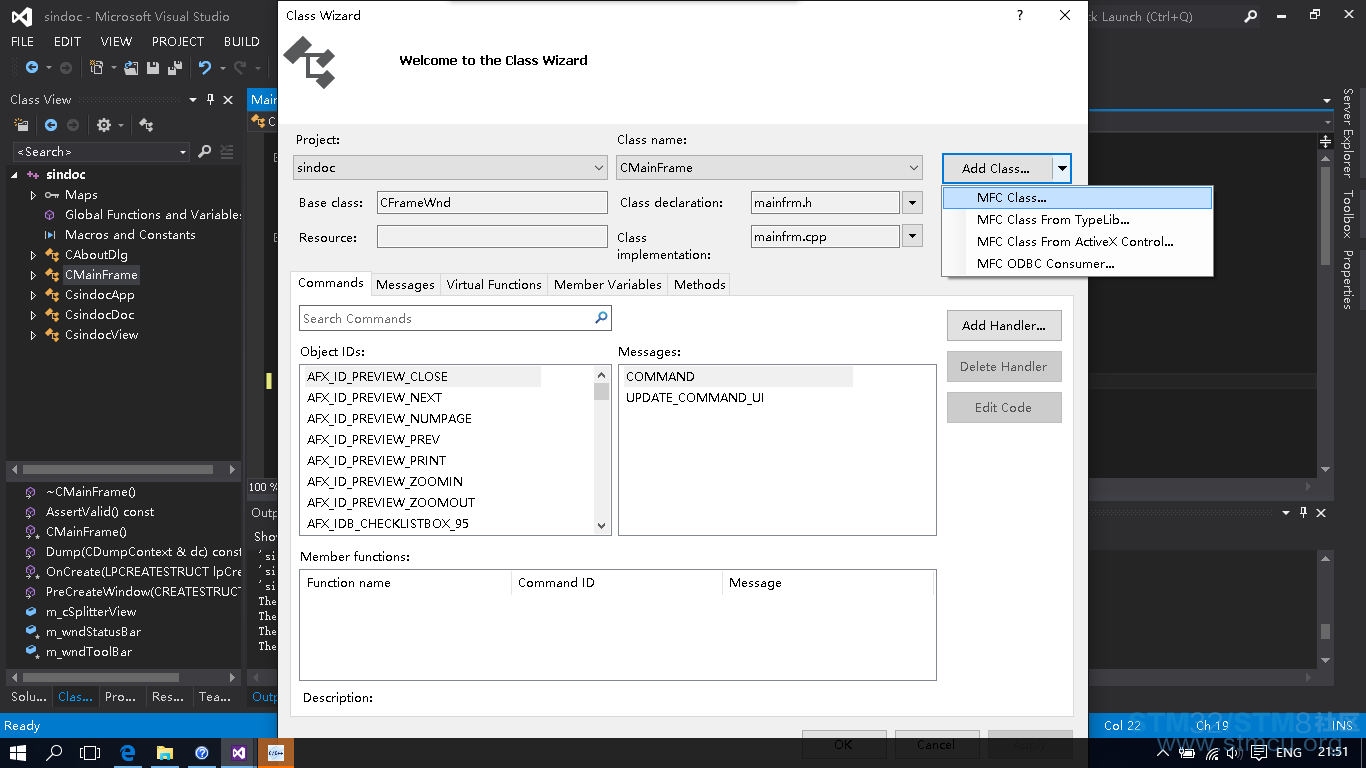The image size is (1366, 768).
Task: Click the taskbar Search icon
Action: [x=54, y=752]
